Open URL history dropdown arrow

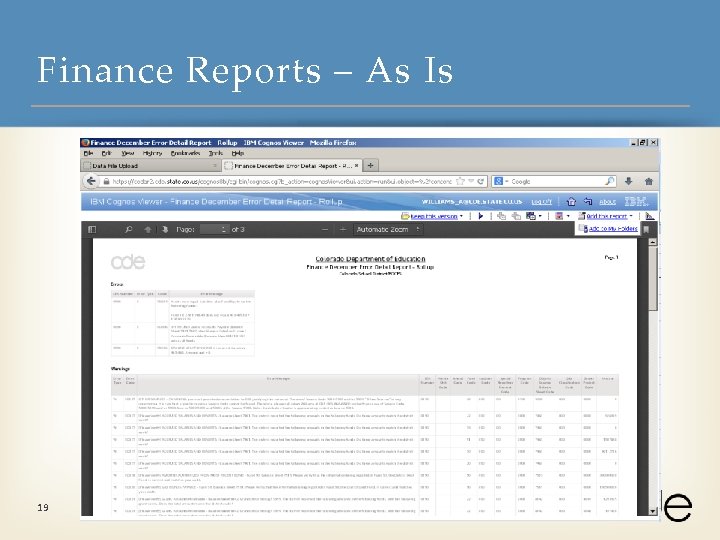pos(471,181)
